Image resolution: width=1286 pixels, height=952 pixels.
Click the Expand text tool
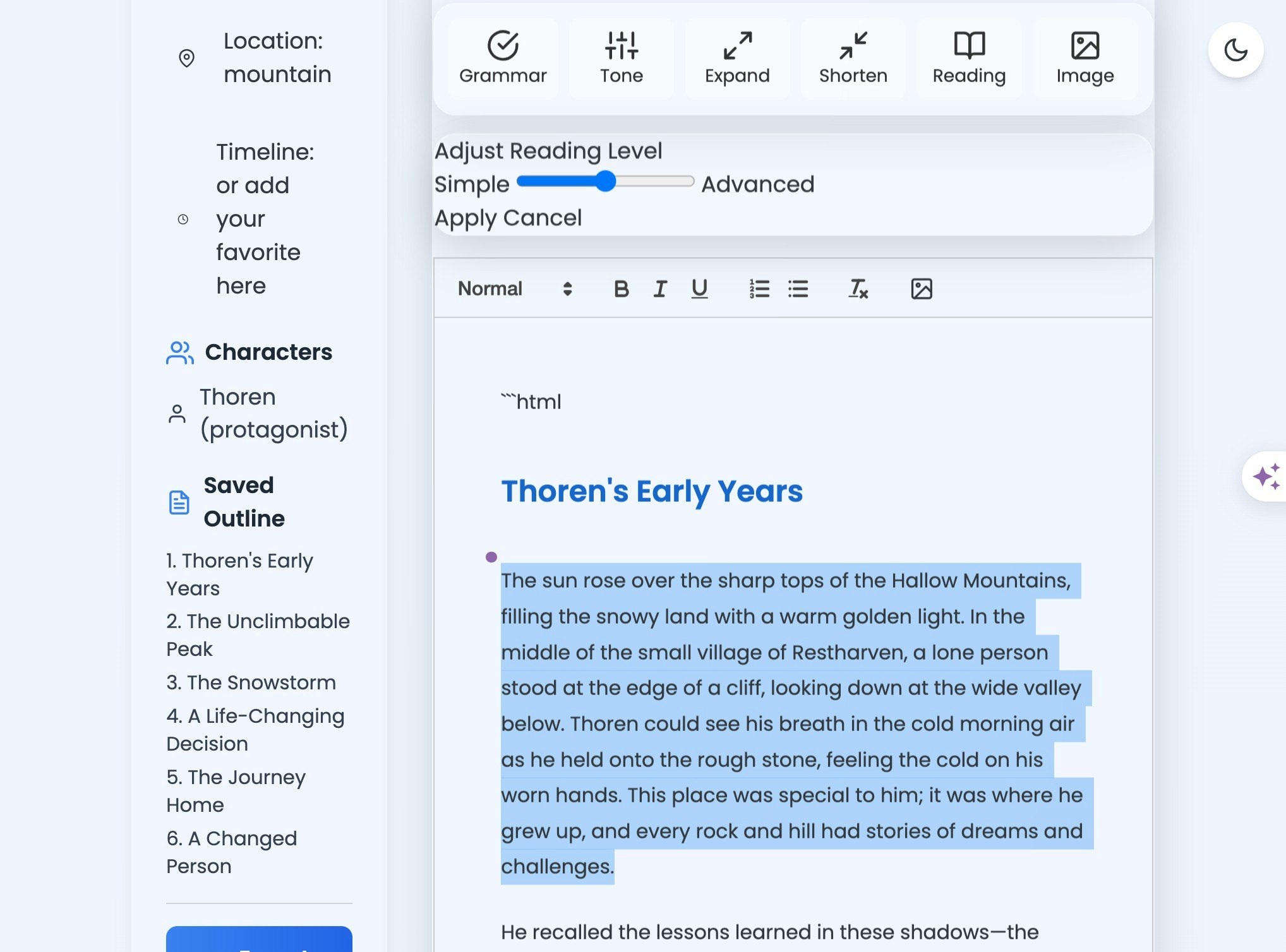737,58
